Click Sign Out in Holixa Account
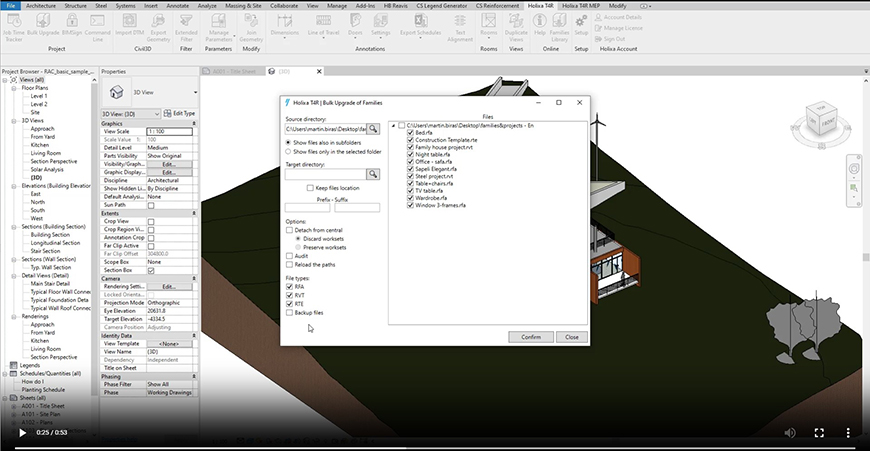This screenshot has width=870, height=451. pyautogui.click(x=610, y=39)
